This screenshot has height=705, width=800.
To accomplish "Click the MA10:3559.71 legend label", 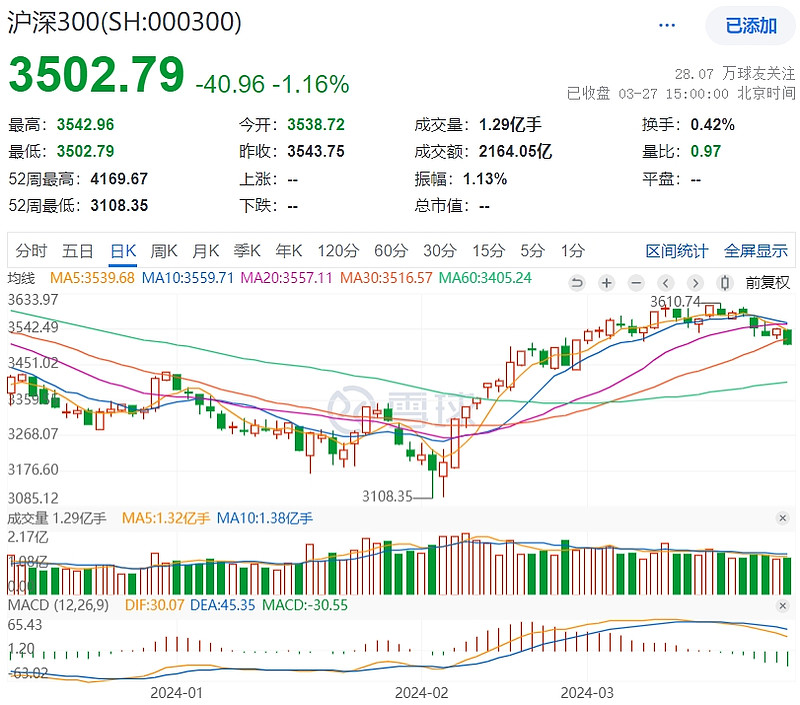I will [x=188, y=278].
